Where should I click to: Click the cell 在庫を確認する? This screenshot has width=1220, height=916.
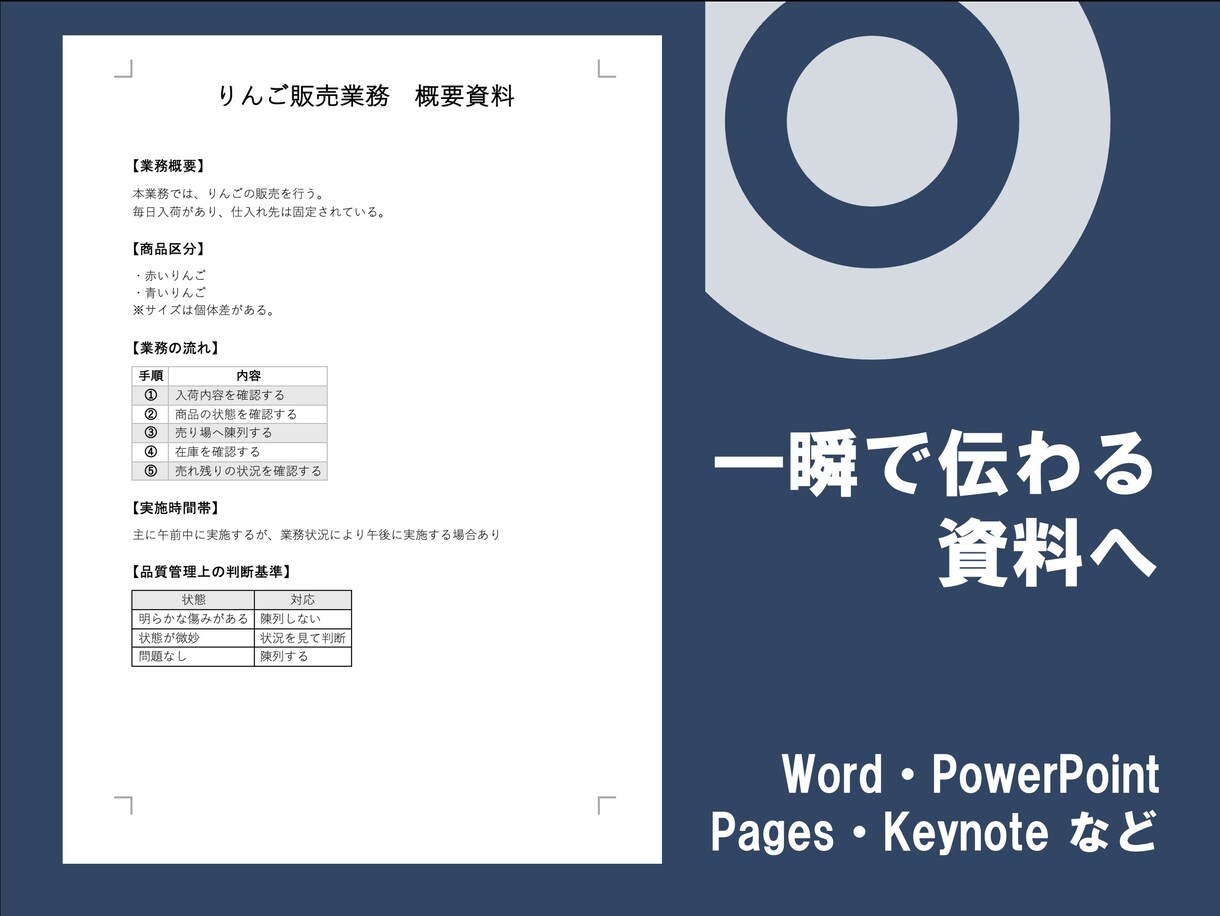coord(248,452)
